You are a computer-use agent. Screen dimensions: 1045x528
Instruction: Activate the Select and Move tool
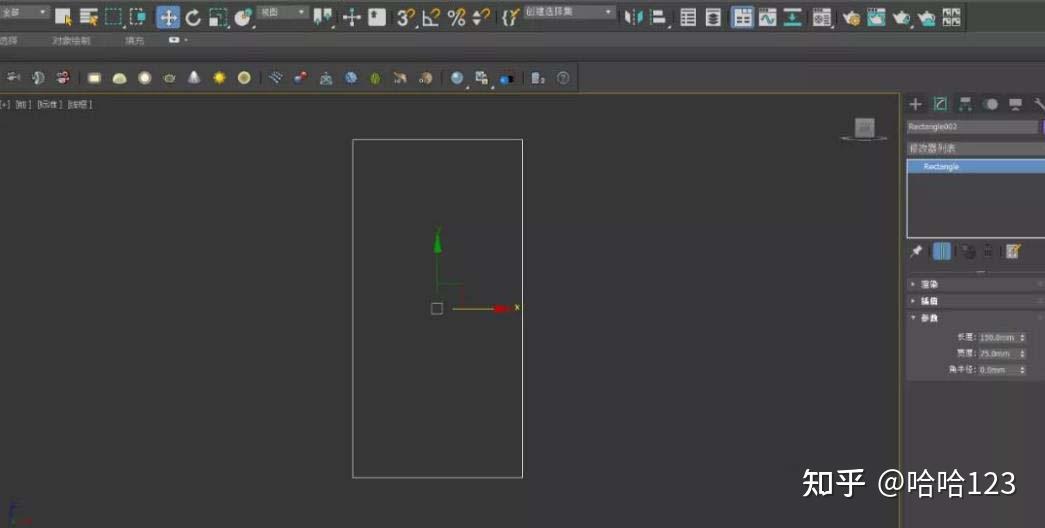coord(168,17)
